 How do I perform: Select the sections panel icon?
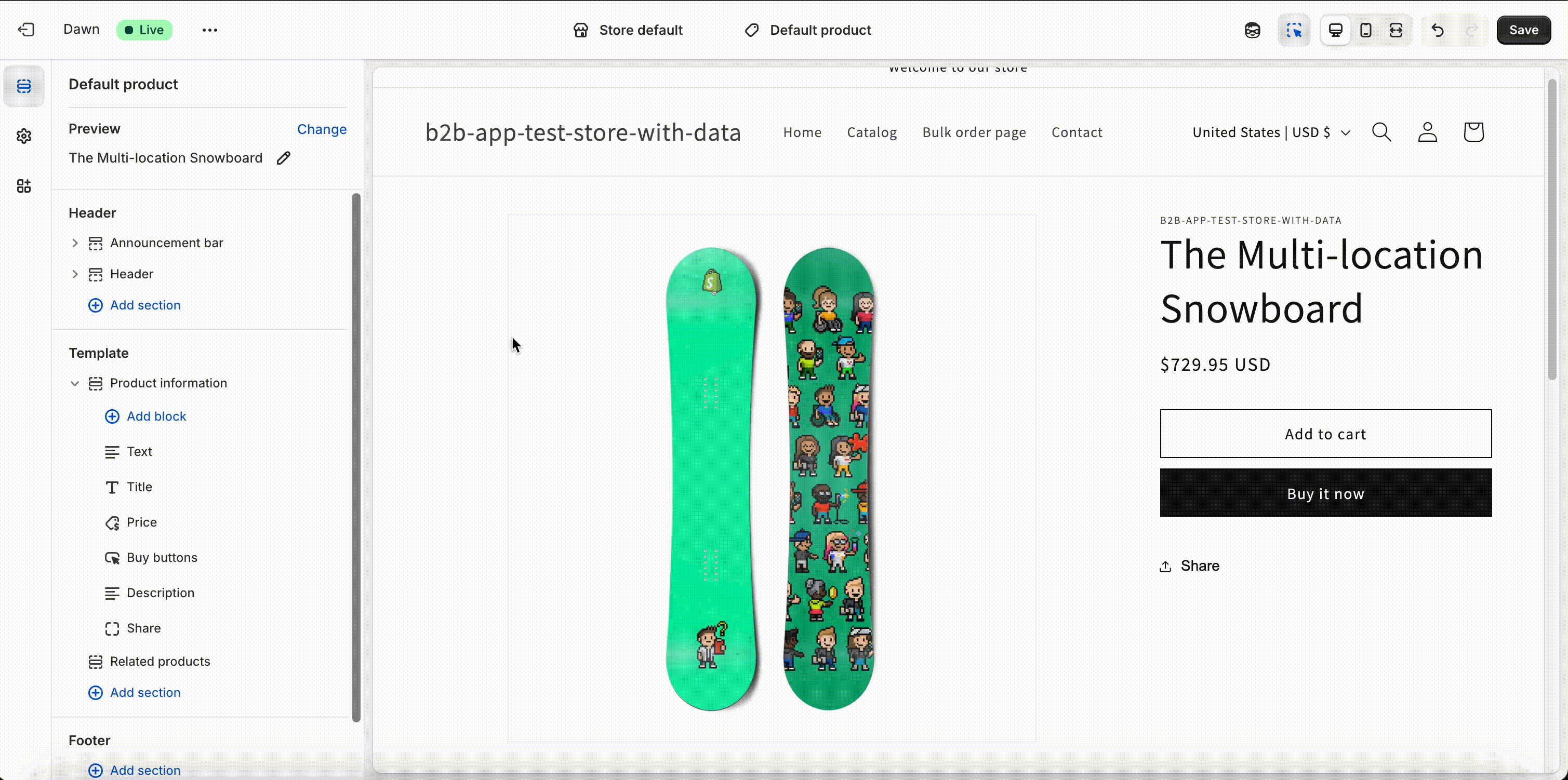(x=24, y=86)
